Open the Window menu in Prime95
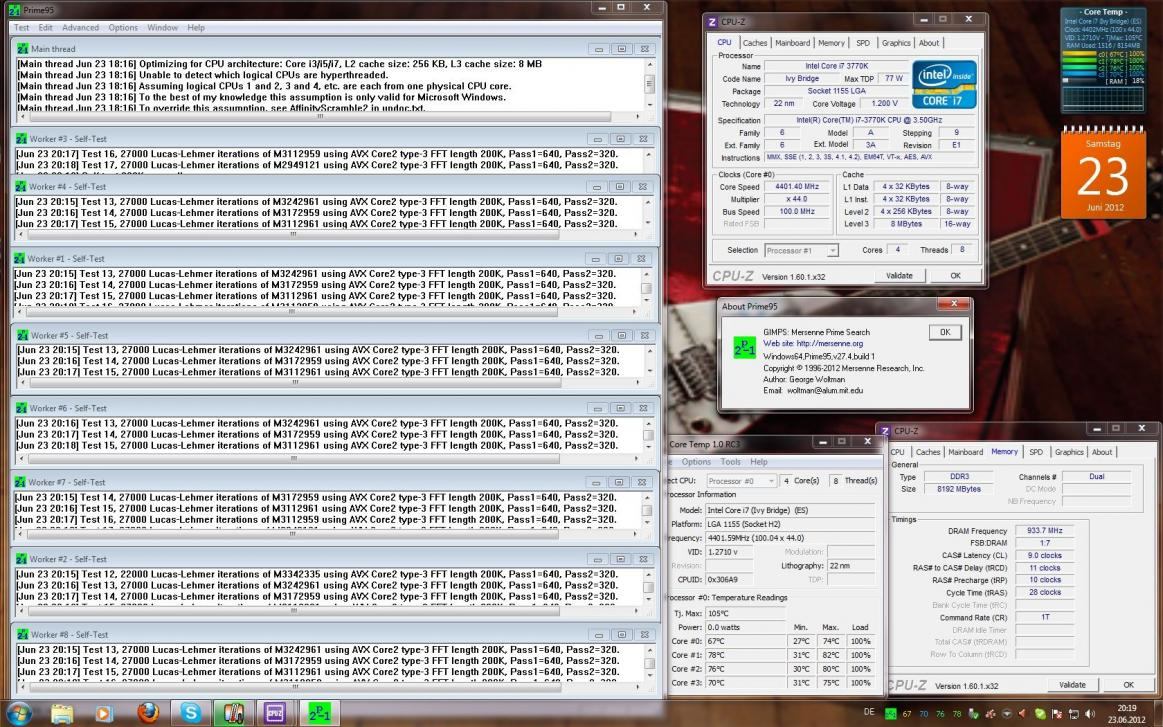 pyautogui.click(x=162, y=27)
